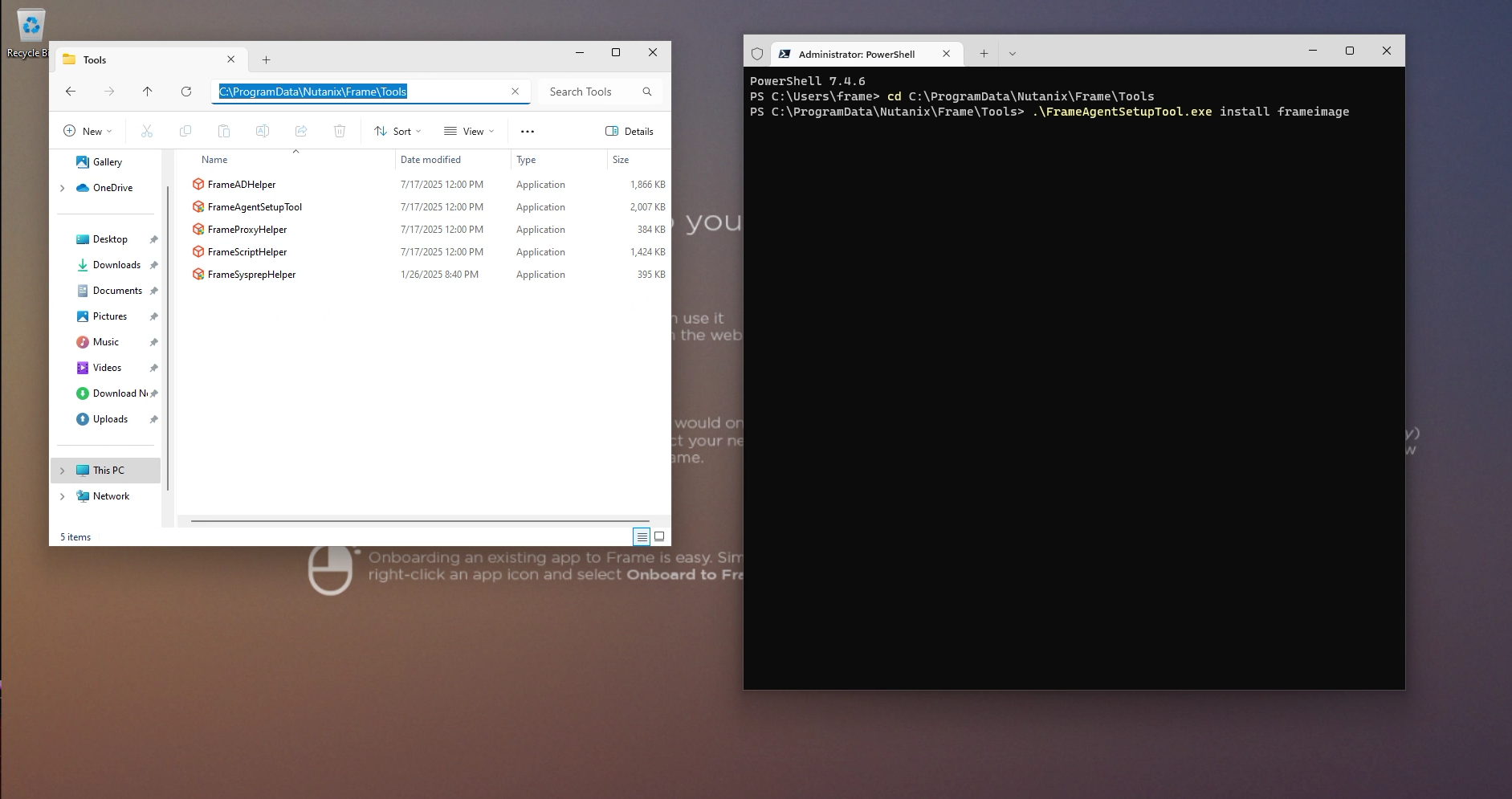Click the New button in toolbar
The height and width of the screenshot is (799, 1512).
coord(88,132)
